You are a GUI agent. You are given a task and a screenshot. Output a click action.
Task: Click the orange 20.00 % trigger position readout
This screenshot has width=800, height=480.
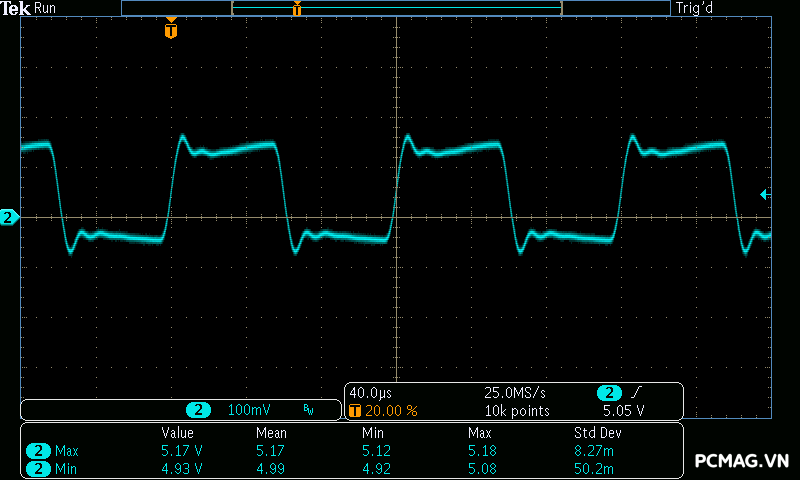click(x=390, y=410)
